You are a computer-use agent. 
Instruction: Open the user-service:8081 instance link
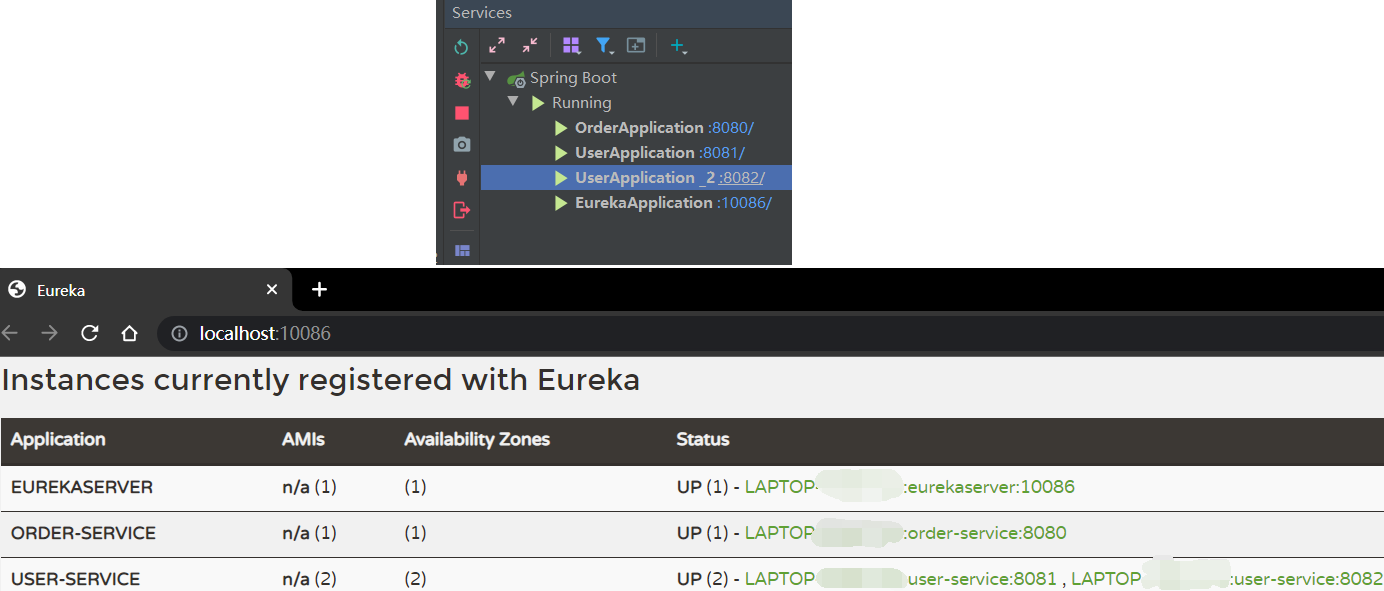pyautogui.click(x=901, y=579)
